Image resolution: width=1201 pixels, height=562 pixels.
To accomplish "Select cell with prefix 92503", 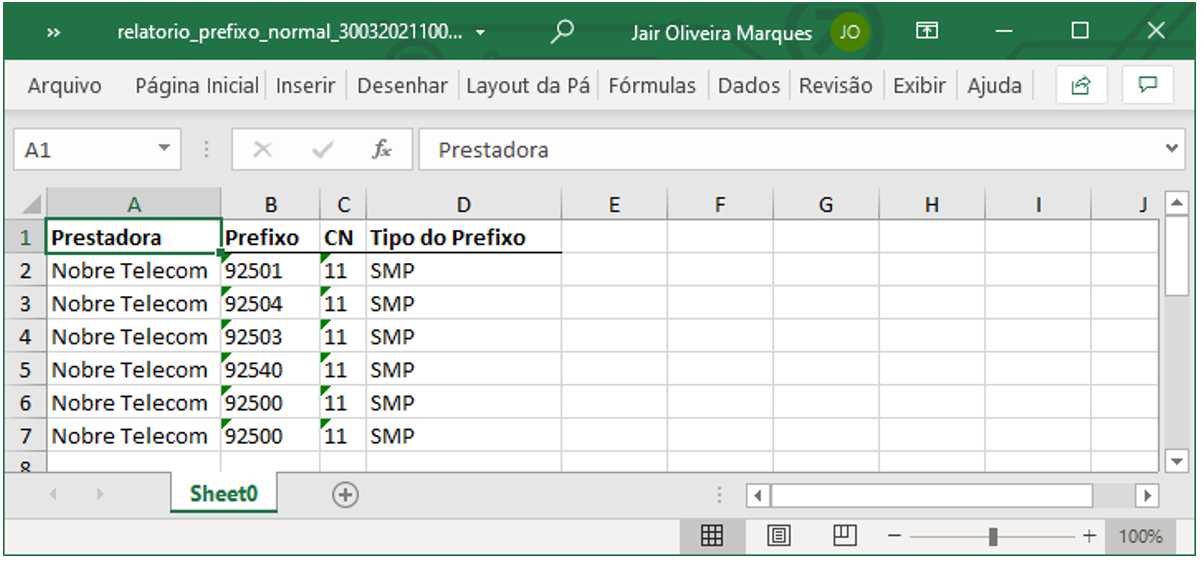I will [271, 337].
